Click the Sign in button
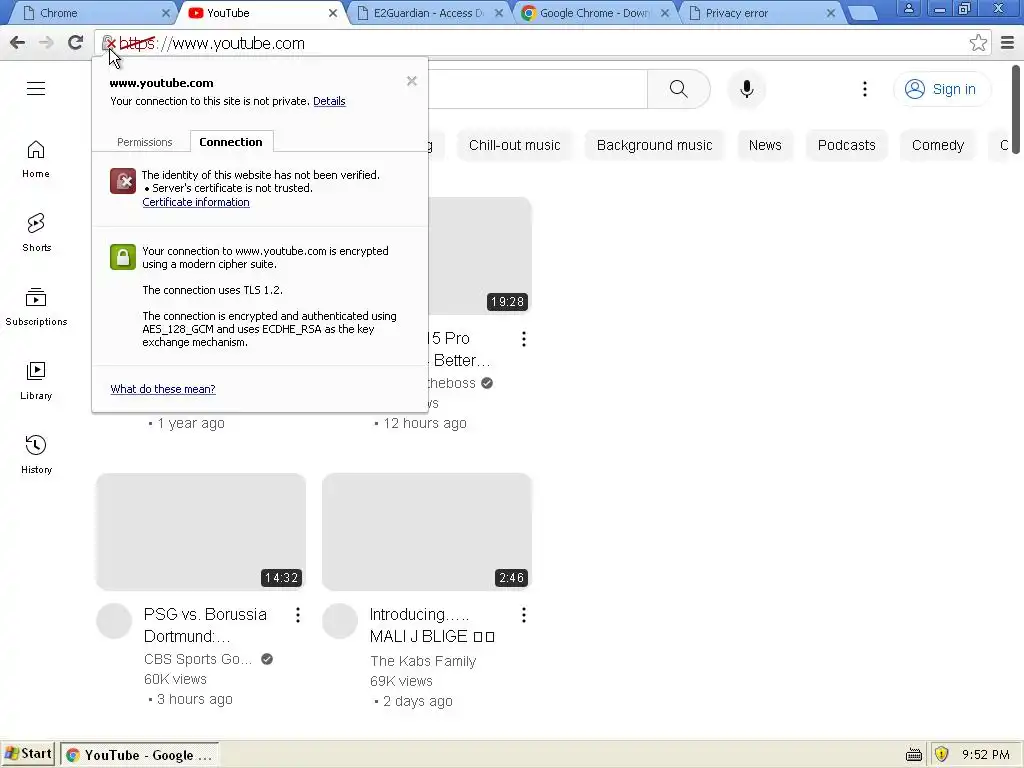The width and height of the screenshot is (1024, 768). click(941, 89)
